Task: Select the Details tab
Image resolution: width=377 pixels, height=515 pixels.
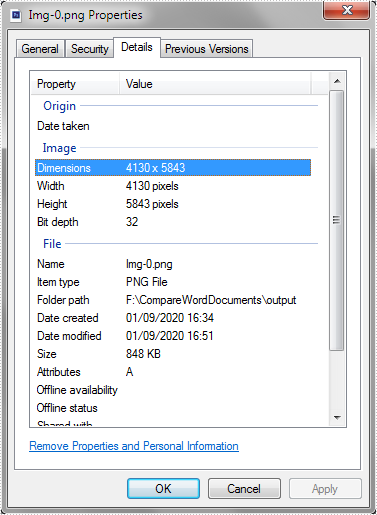Action: pyautogui.click(x=137, y=47)
